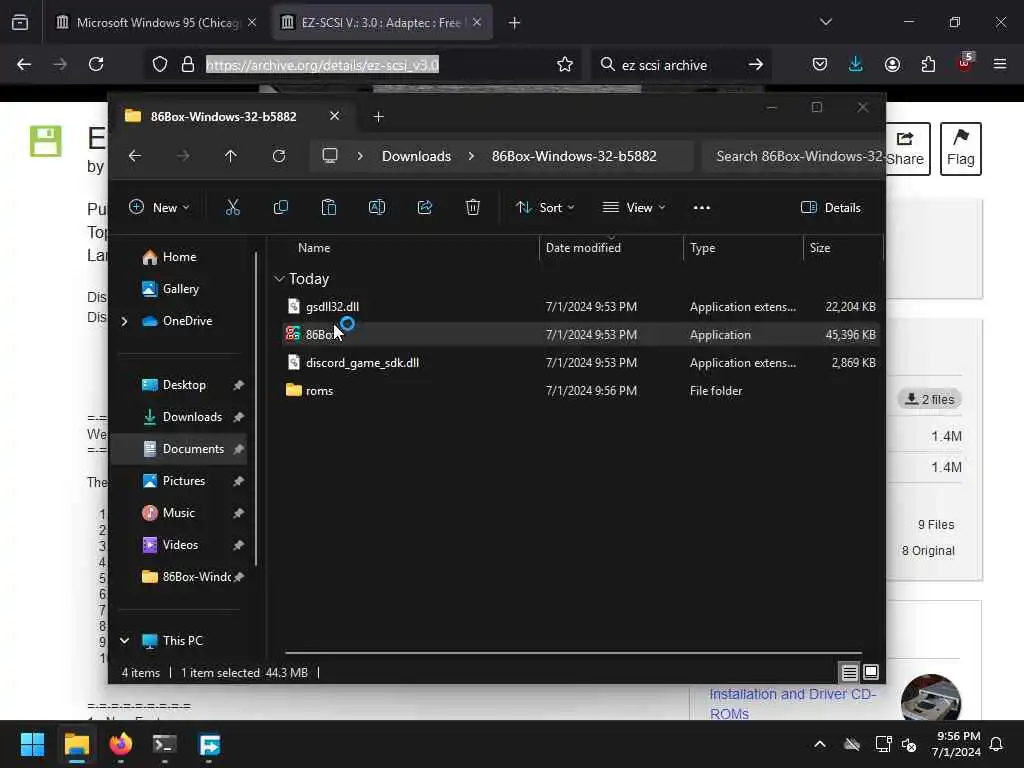Viewport: 1024px width, 768px height.
Task: Click the PC monitor icon in address bar
Action: coord(330,156)
